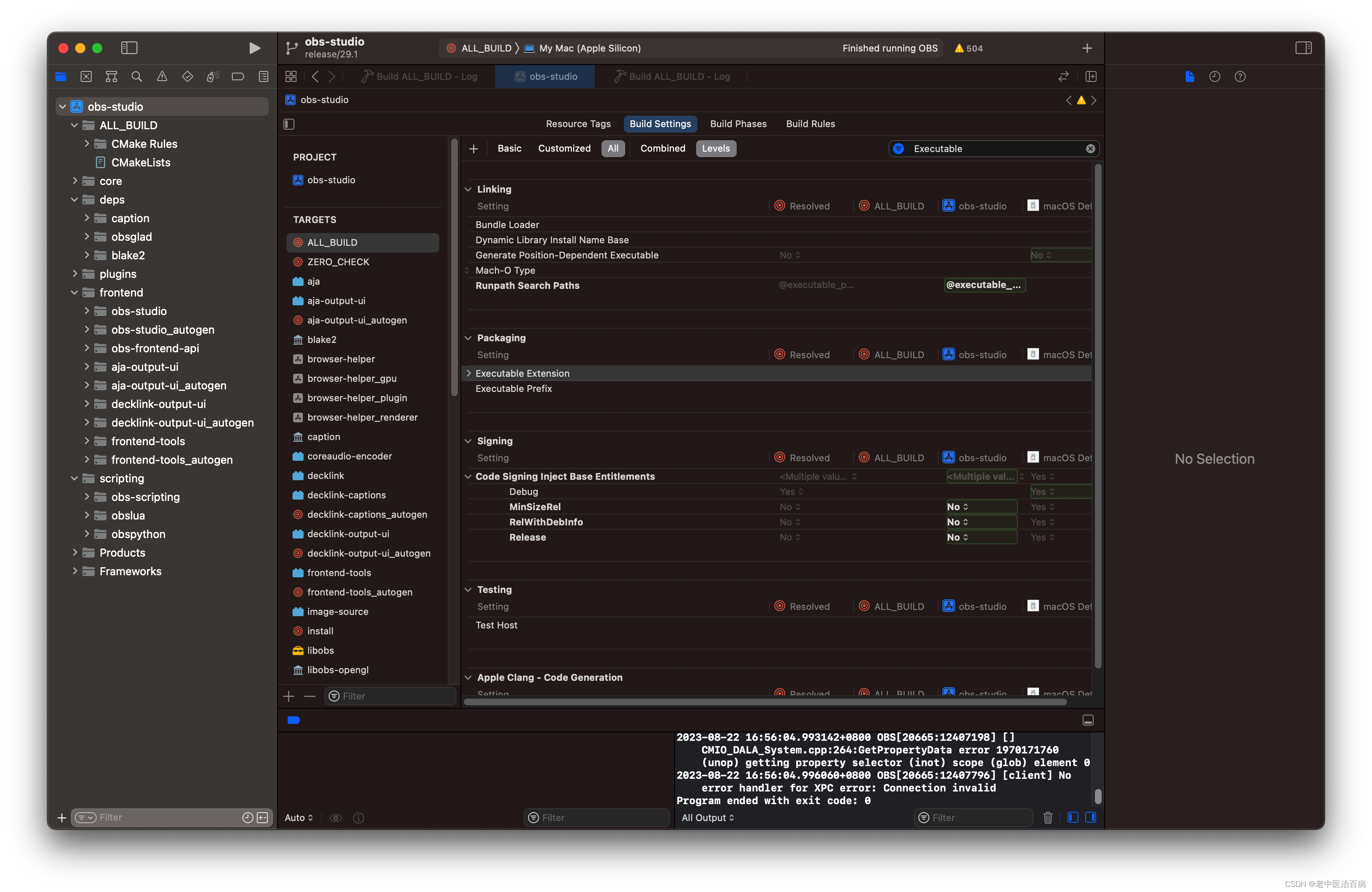Show Customized build settings

(564, 148)
